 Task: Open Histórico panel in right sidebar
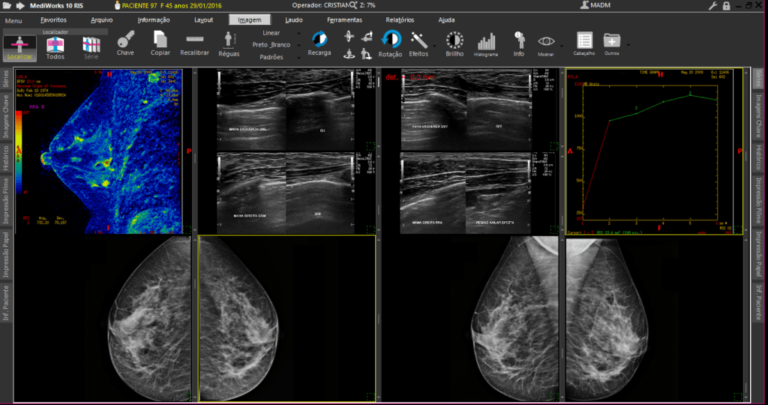[758, 158]
